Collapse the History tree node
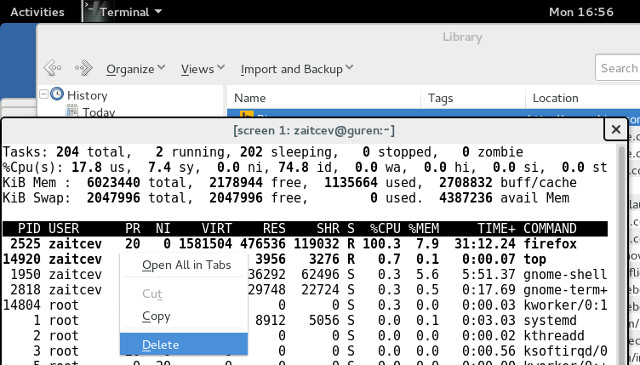 (43, 94)
